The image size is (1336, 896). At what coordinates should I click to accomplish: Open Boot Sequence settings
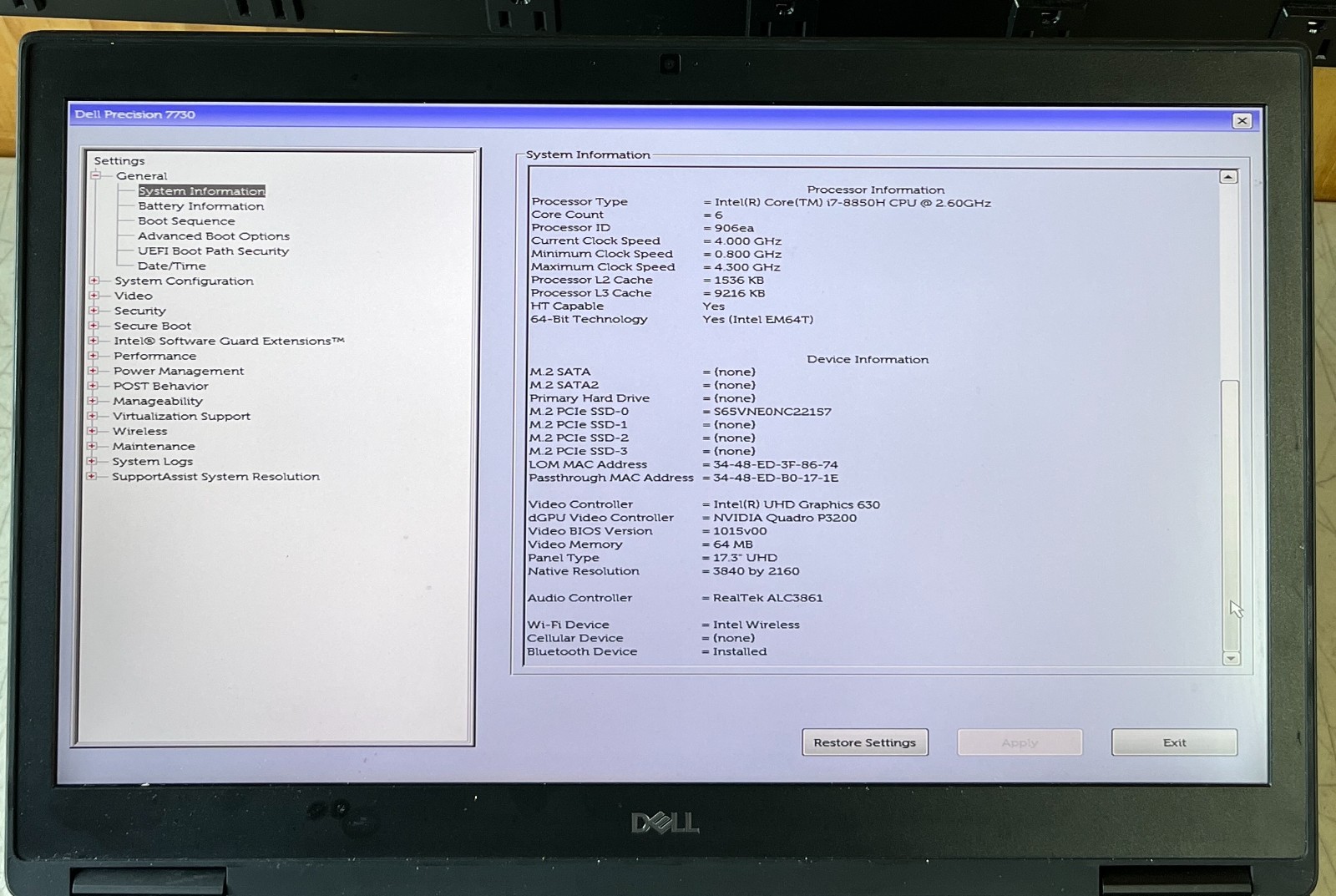(186, 221)
